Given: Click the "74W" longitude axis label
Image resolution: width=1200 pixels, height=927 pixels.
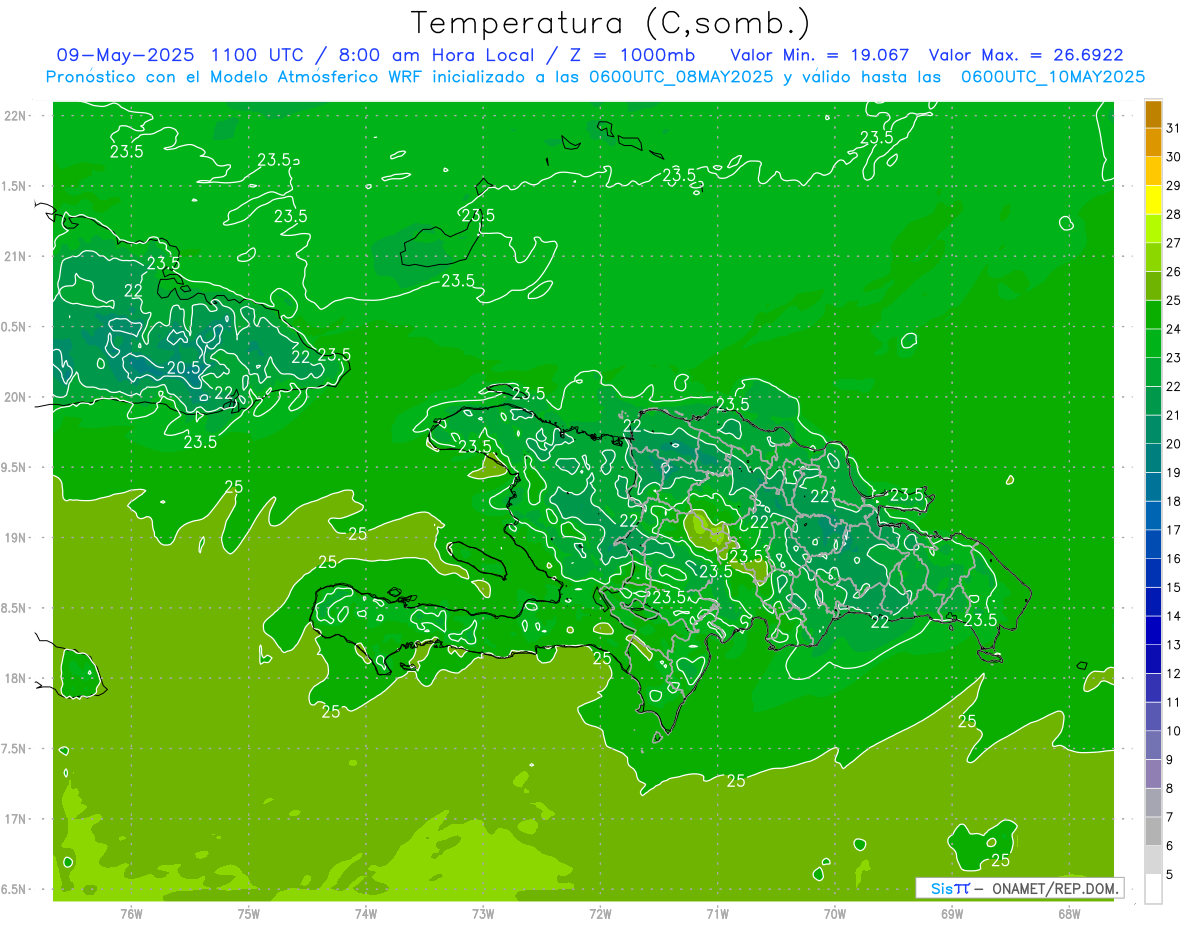Looking at the screenshot, I should point(365,913).
